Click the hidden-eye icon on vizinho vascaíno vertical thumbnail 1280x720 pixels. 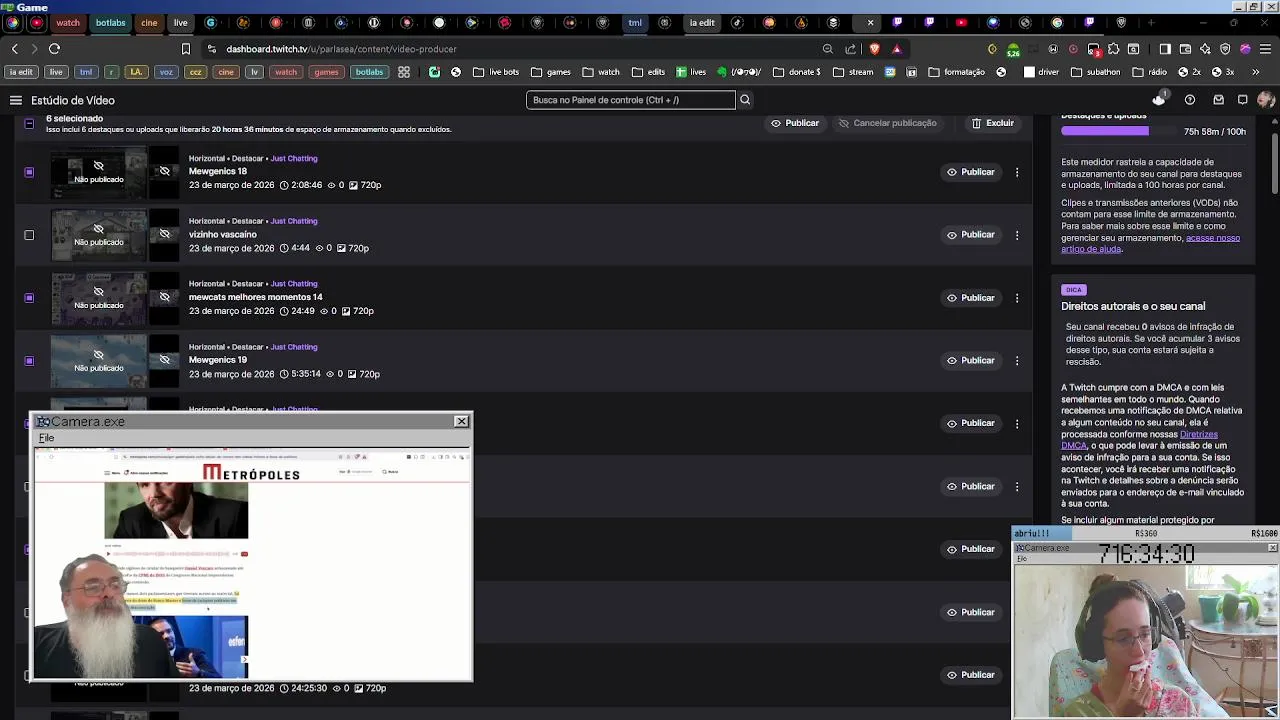point(165,235)
